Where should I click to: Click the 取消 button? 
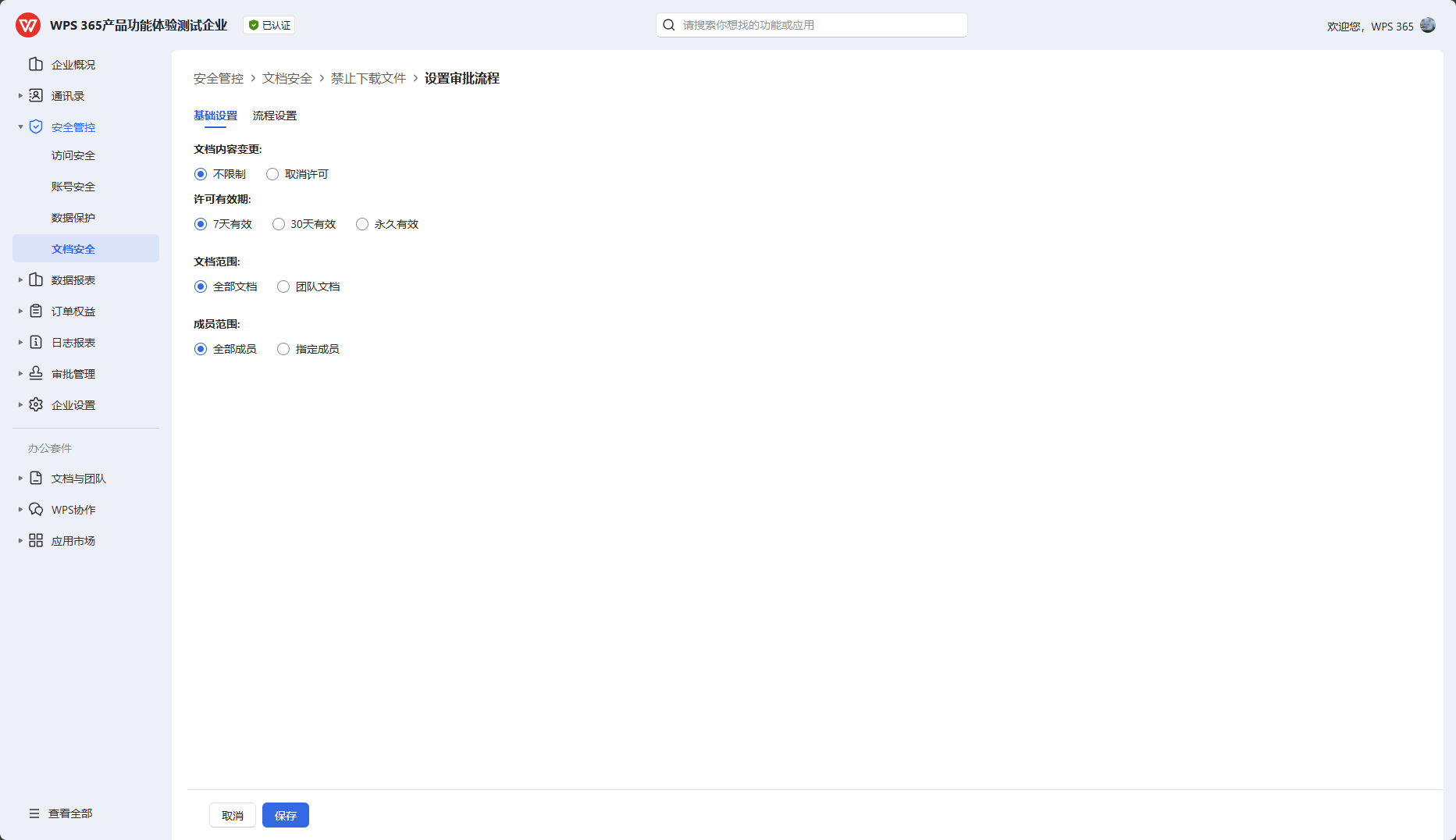pyautogui.click(x=233, y=815)
